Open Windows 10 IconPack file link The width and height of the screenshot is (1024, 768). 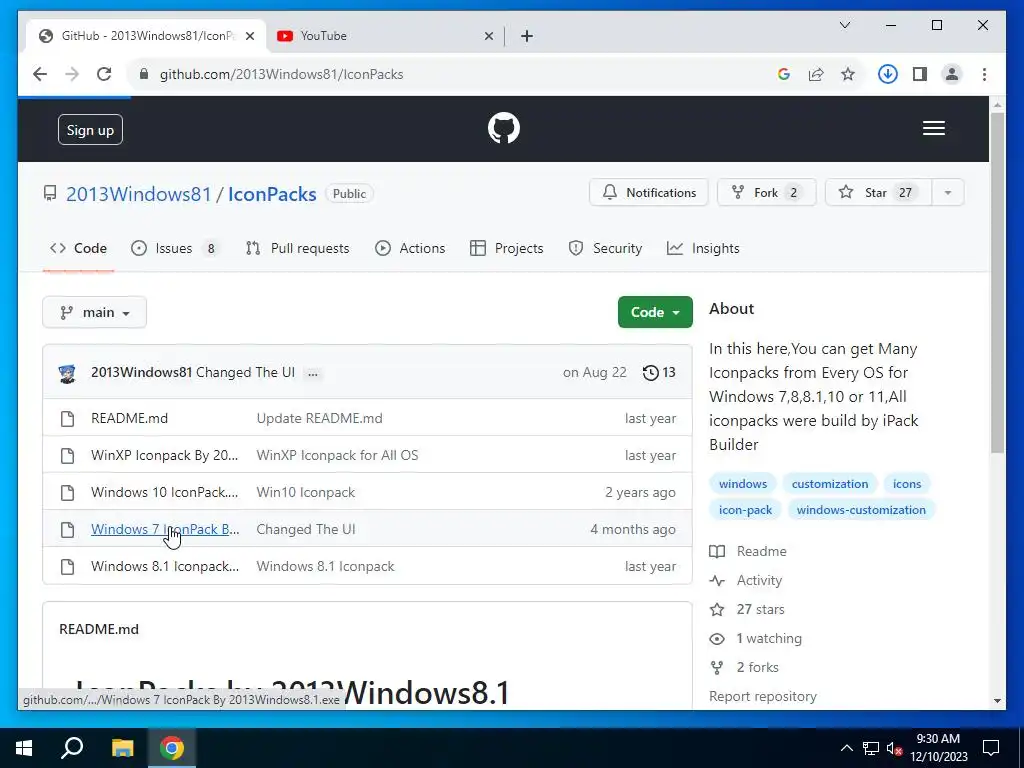165,492
